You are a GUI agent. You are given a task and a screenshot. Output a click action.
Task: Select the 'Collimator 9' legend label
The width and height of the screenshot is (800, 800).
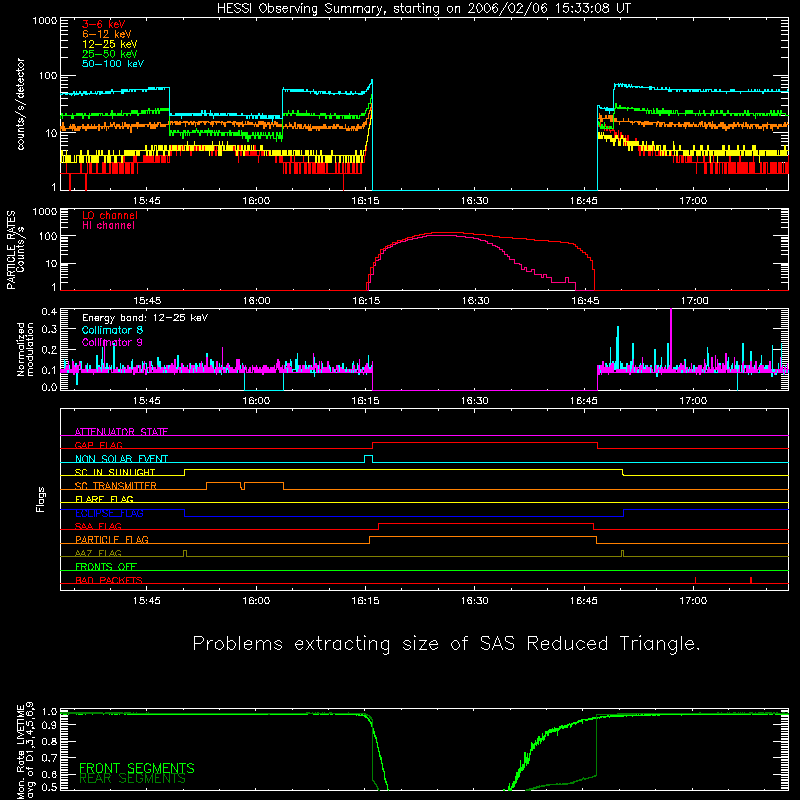click(x=112, y=342)
